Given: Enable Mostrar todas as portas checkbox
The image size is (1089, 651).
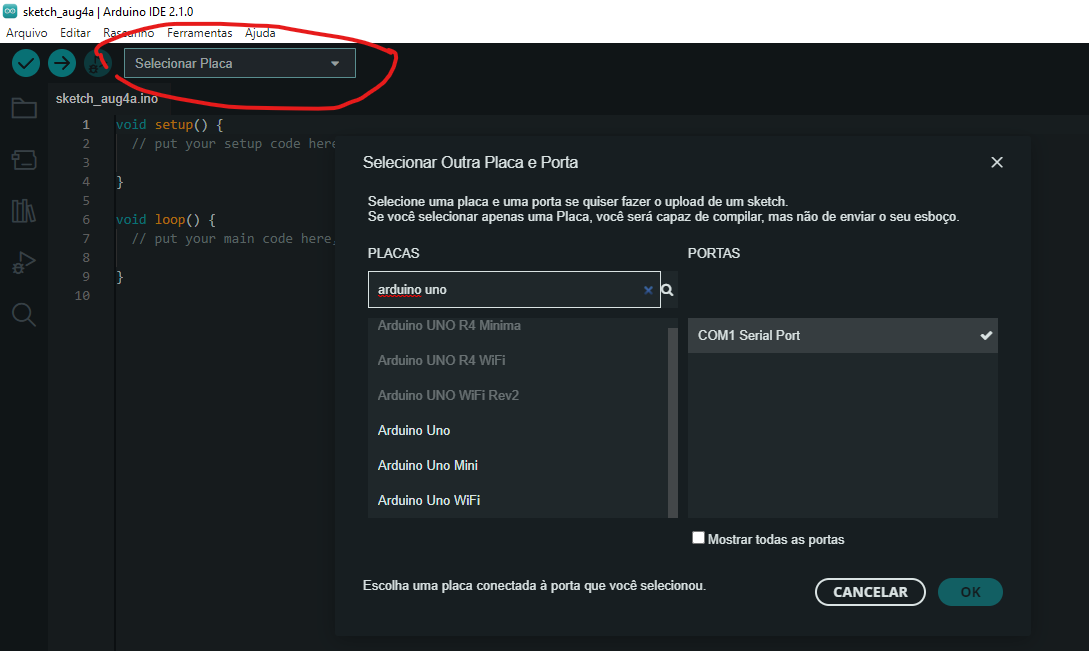Looking at the screenshot, I should coord(698,538).
